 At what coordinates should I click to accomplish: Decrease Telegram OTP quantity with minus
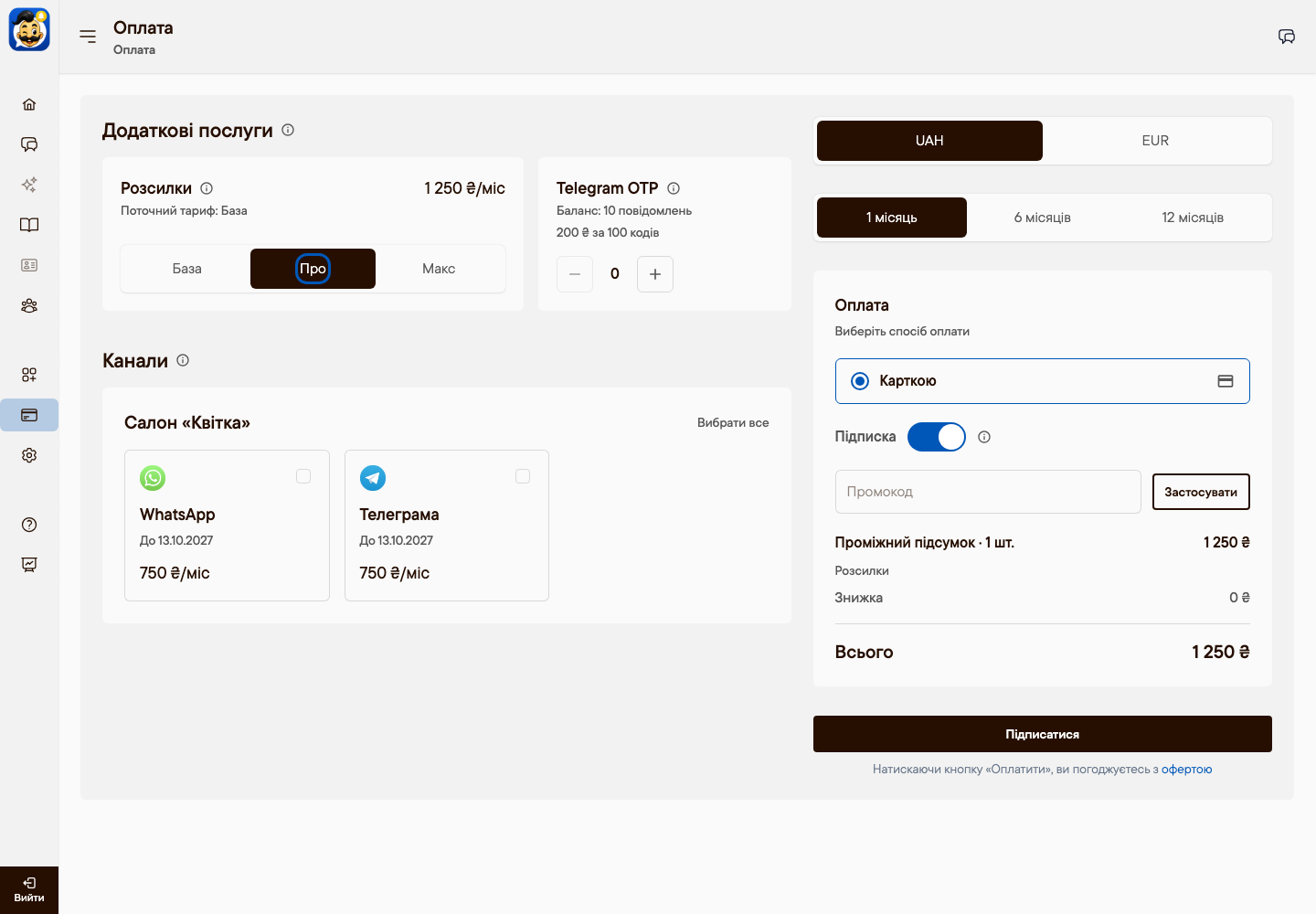(575, 274)
